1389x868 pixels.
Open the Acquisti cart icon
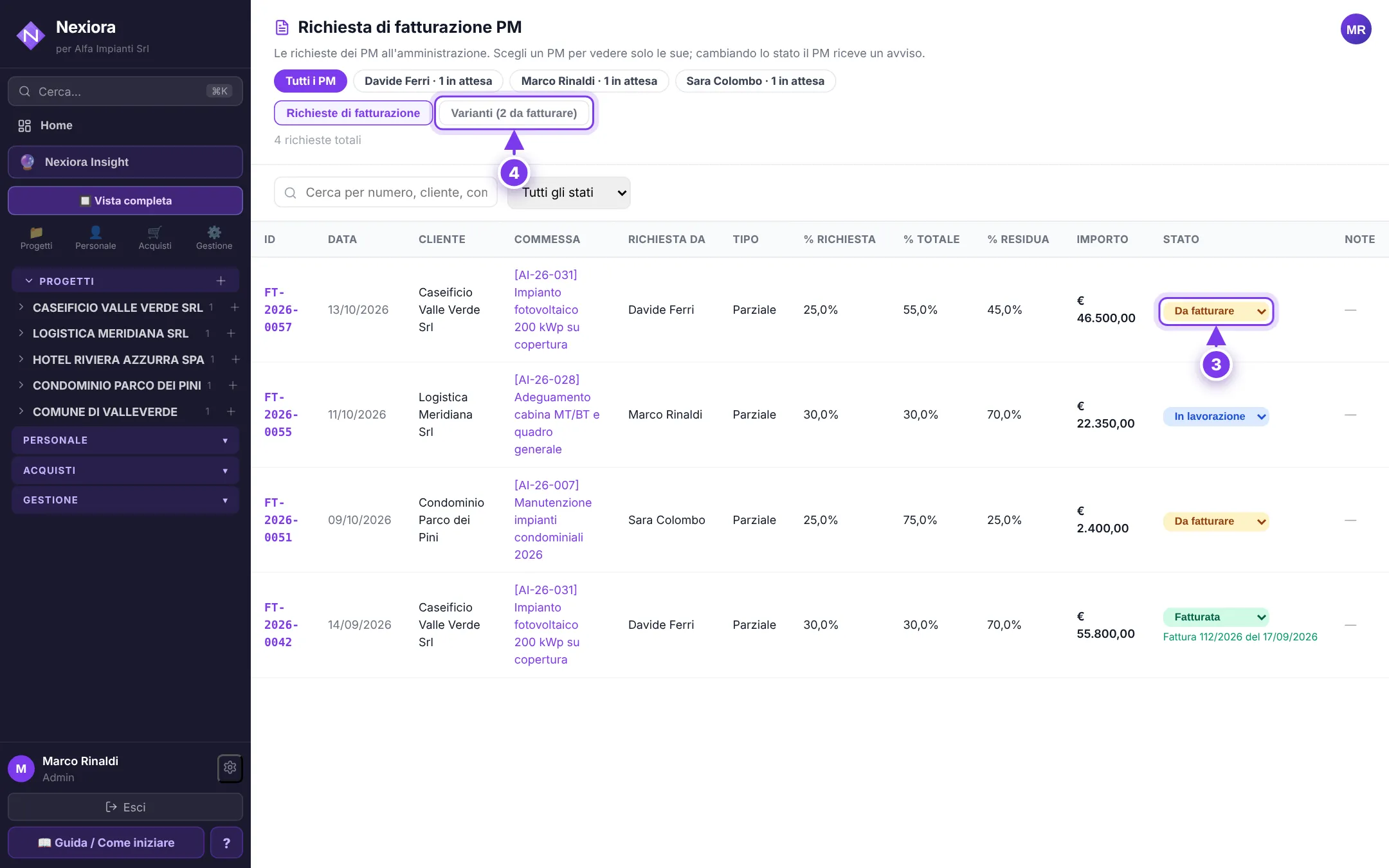pyautogui.click(x=155, y=237)
